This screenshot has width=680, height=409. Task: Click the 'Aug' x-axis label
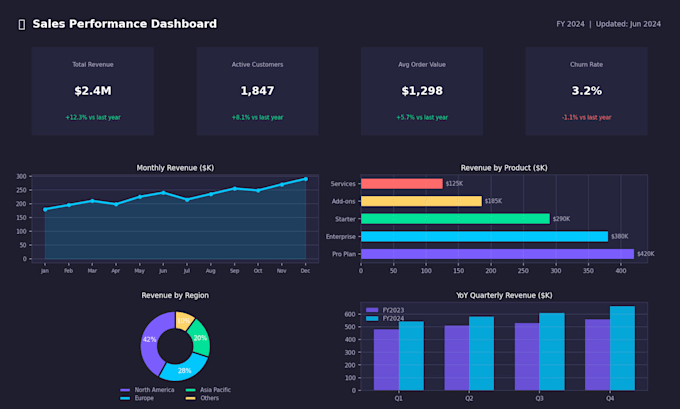211,271
